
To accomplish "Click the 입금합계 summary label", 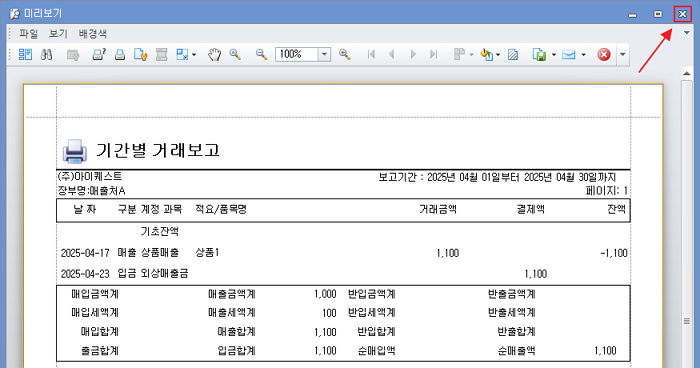I will coord(237,351).
